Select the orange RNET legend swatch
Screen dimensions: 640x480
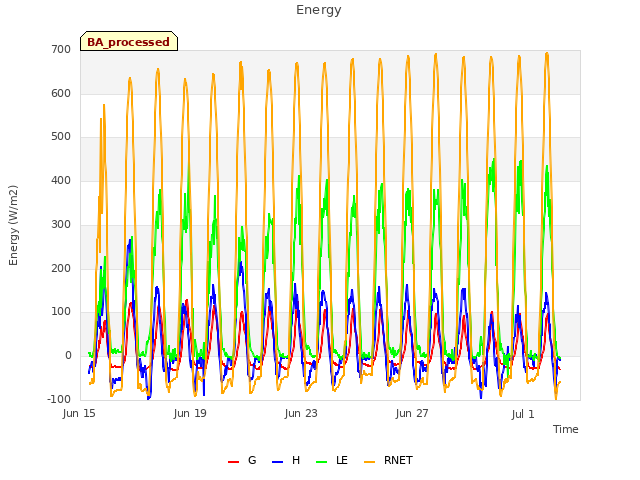pos(369,462)
